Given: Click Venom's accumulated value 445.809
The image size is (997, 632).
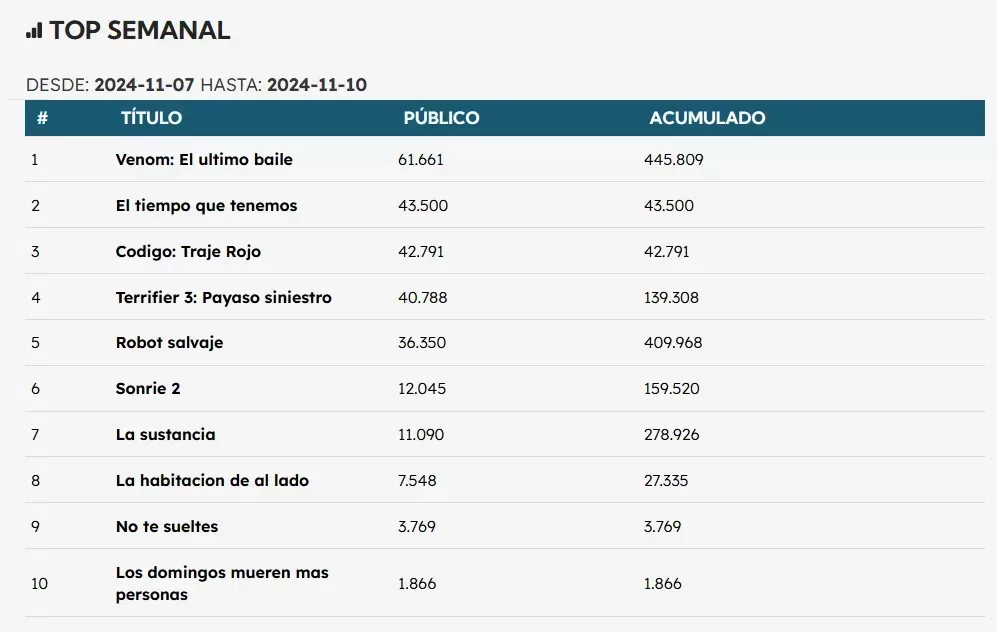Looking at the screenshot, I should tap(675, 160).
